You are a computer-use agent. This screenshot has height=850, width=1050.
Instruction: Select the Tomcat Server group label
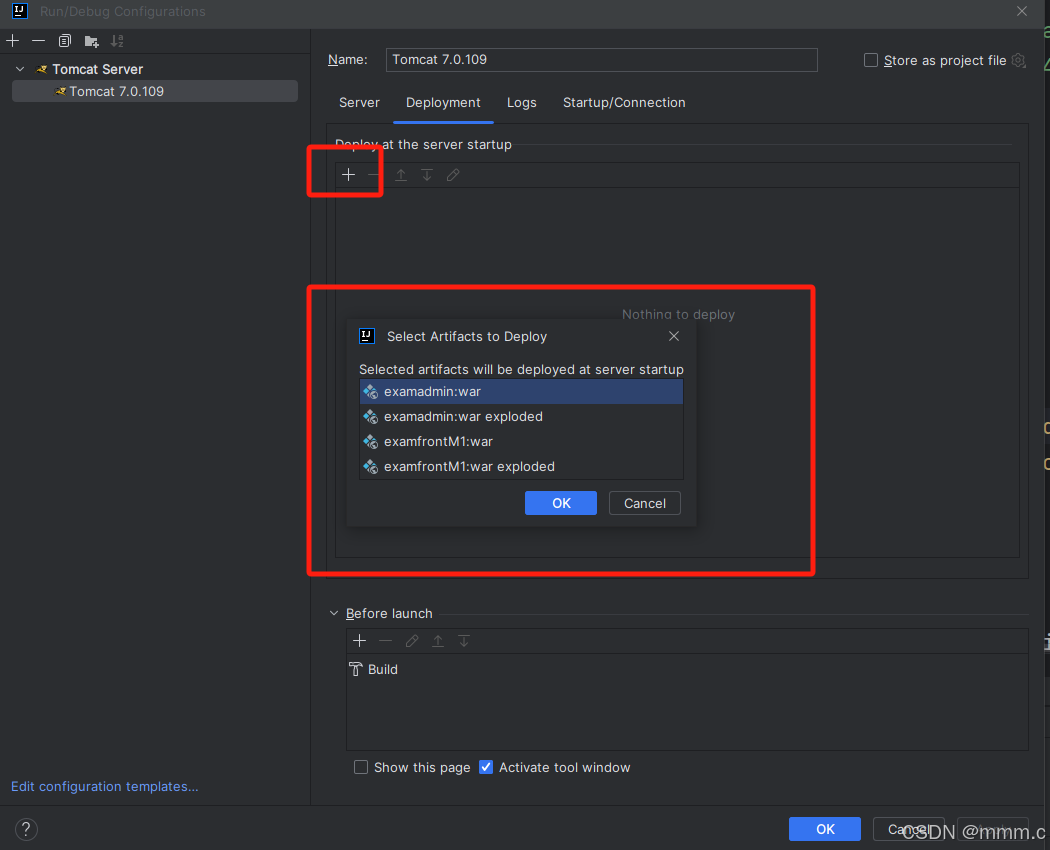[x=98, y=69]
